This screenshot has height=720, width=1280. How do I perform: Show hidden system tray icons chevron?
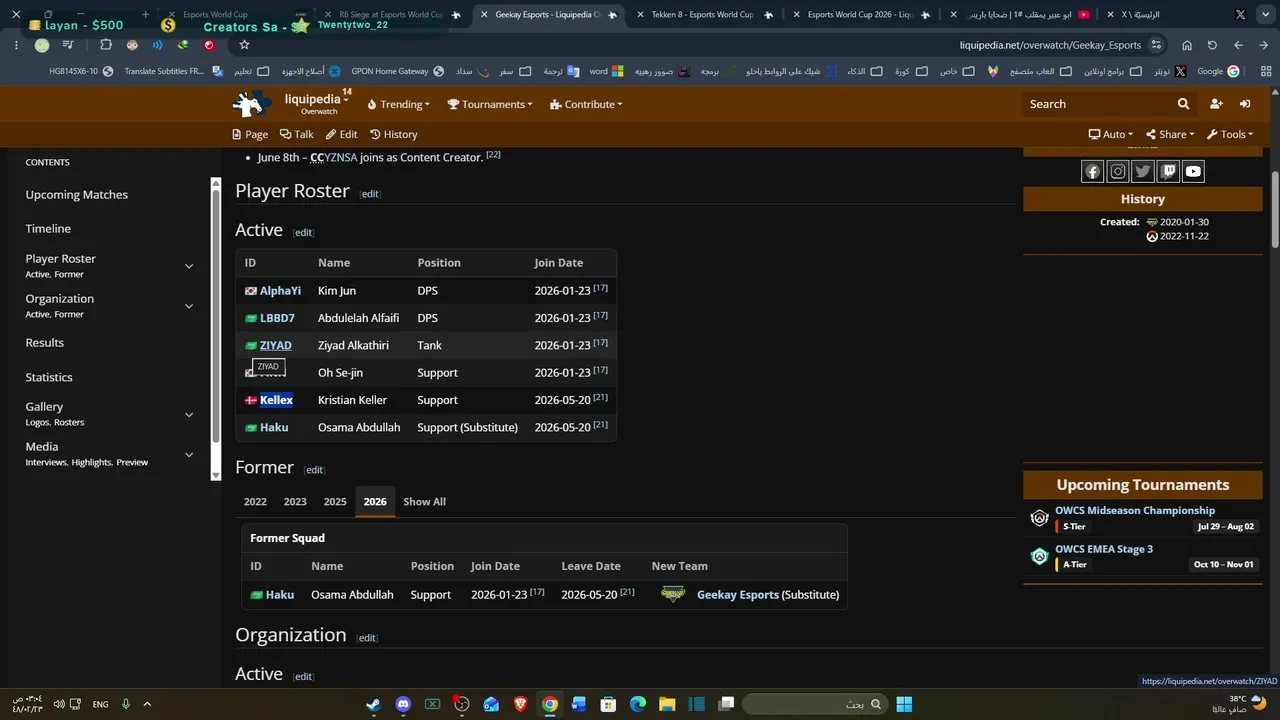[147, 704]
